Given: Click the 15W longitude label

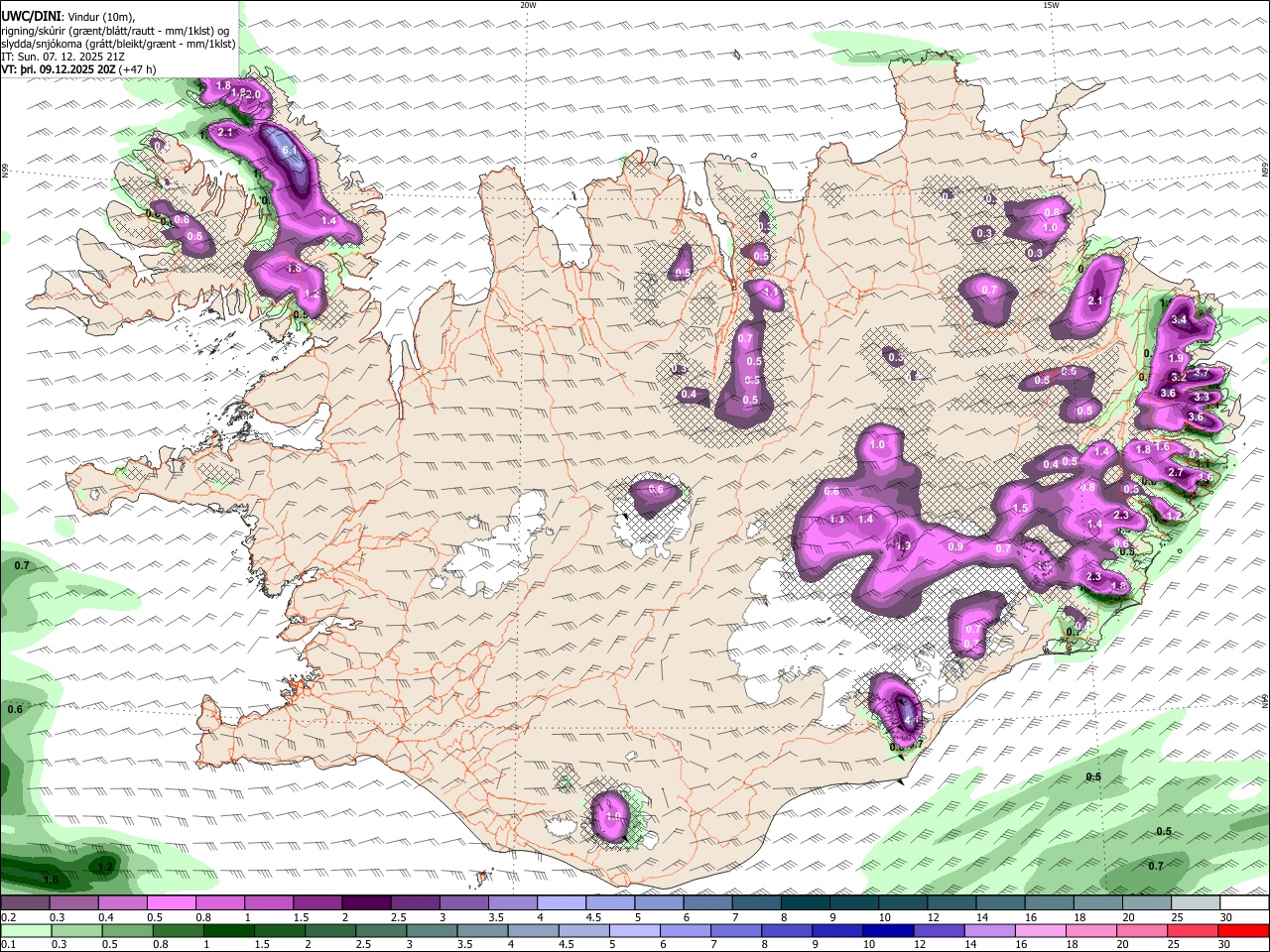Looking at the screenshot, I should 1051,5.
